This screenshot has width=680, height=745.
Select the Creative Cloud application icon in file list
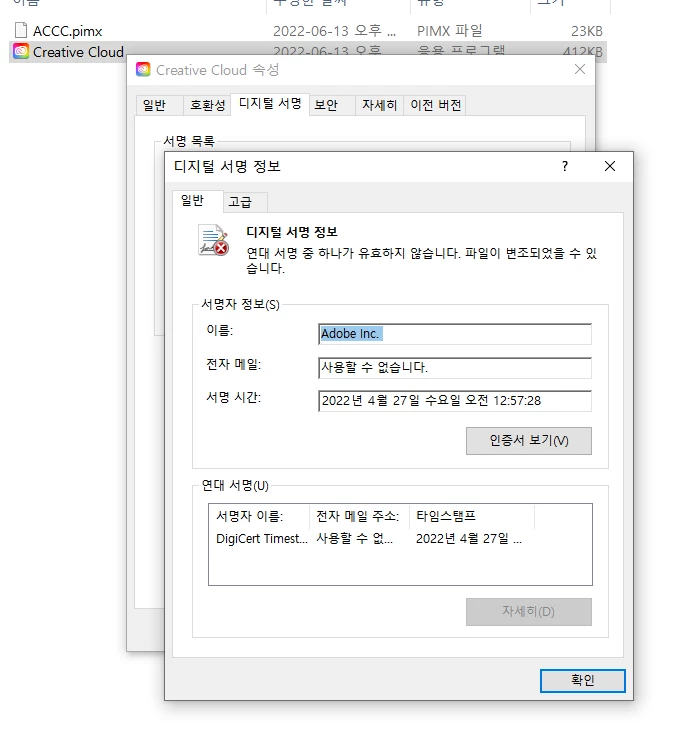[21, 51]
